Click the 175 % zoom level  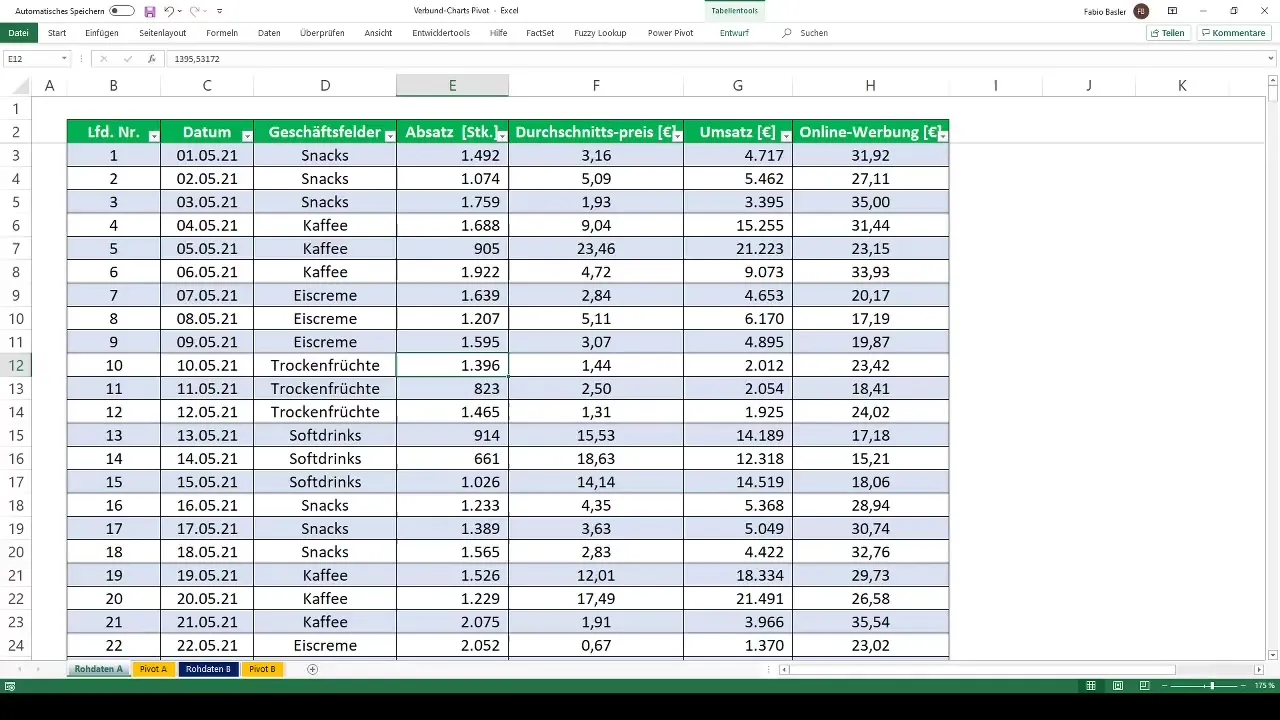tap(1265, 686)
